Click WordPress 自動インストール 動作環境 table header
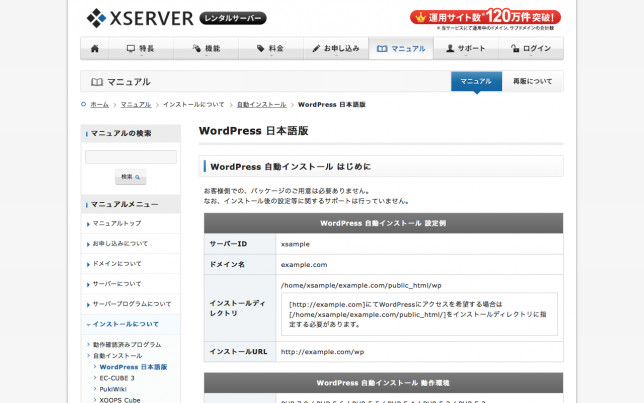 tap(383, 383)
